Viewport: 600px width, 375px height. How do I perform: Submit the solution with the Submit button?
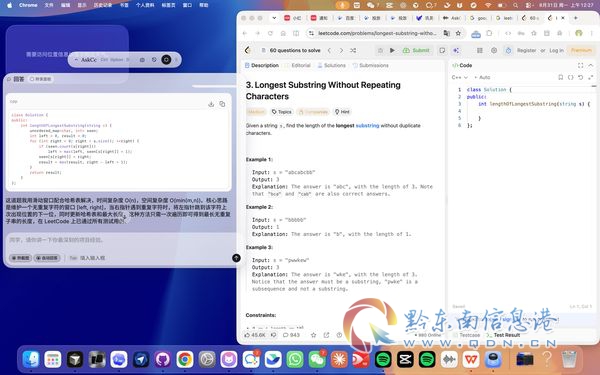point(416,51)
